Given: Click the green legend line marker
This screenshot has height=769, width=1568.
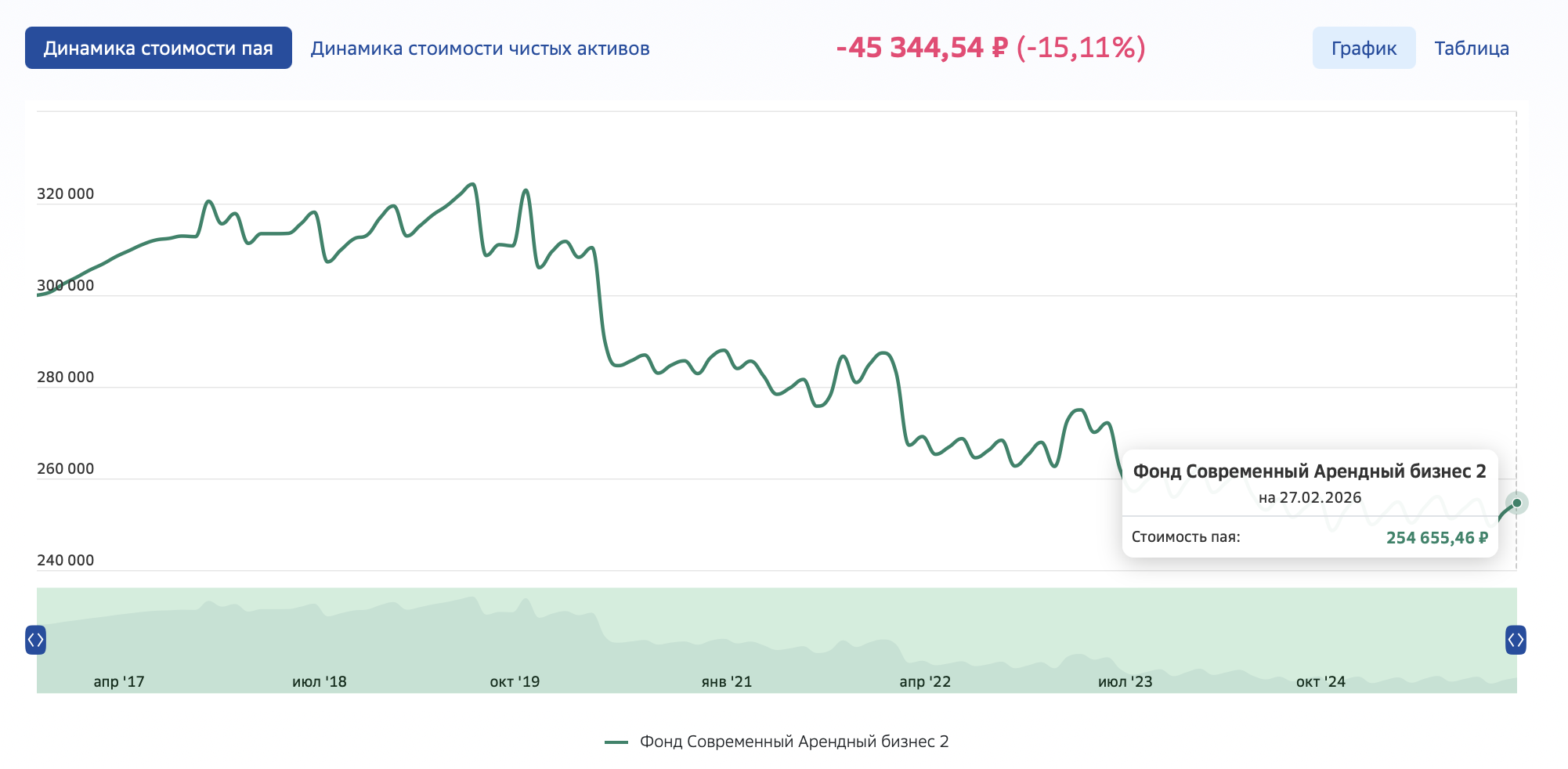Looking at the screenshot, I should pyautogui.click(x=616, y=742).
